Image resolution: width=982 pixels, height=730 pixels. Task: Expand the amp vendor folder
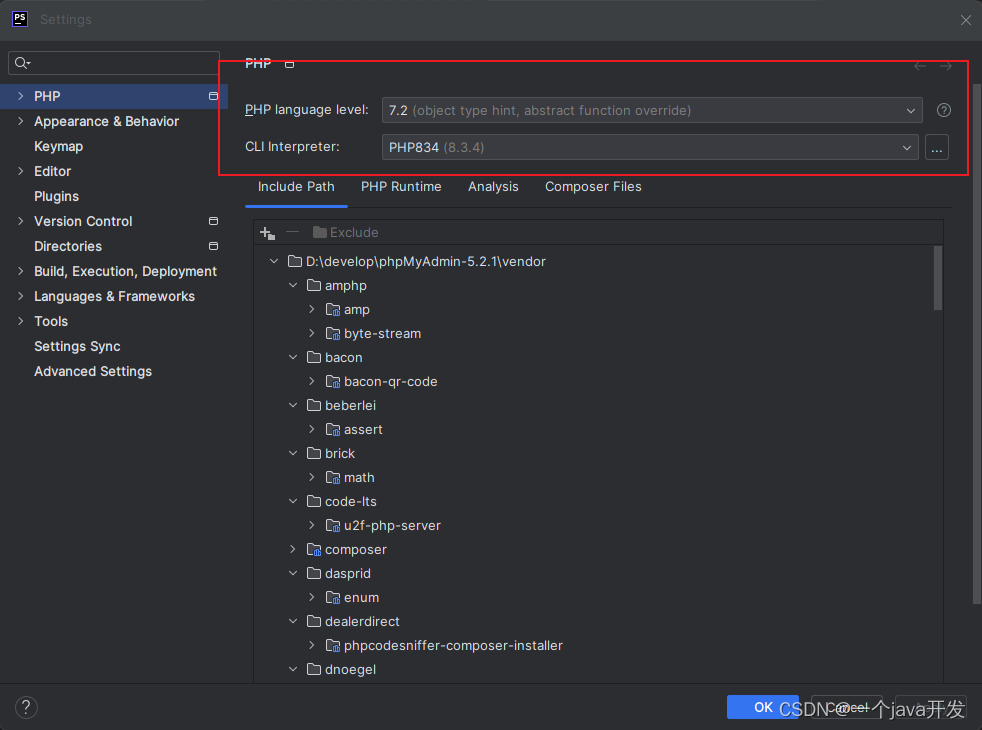[311, 309]
